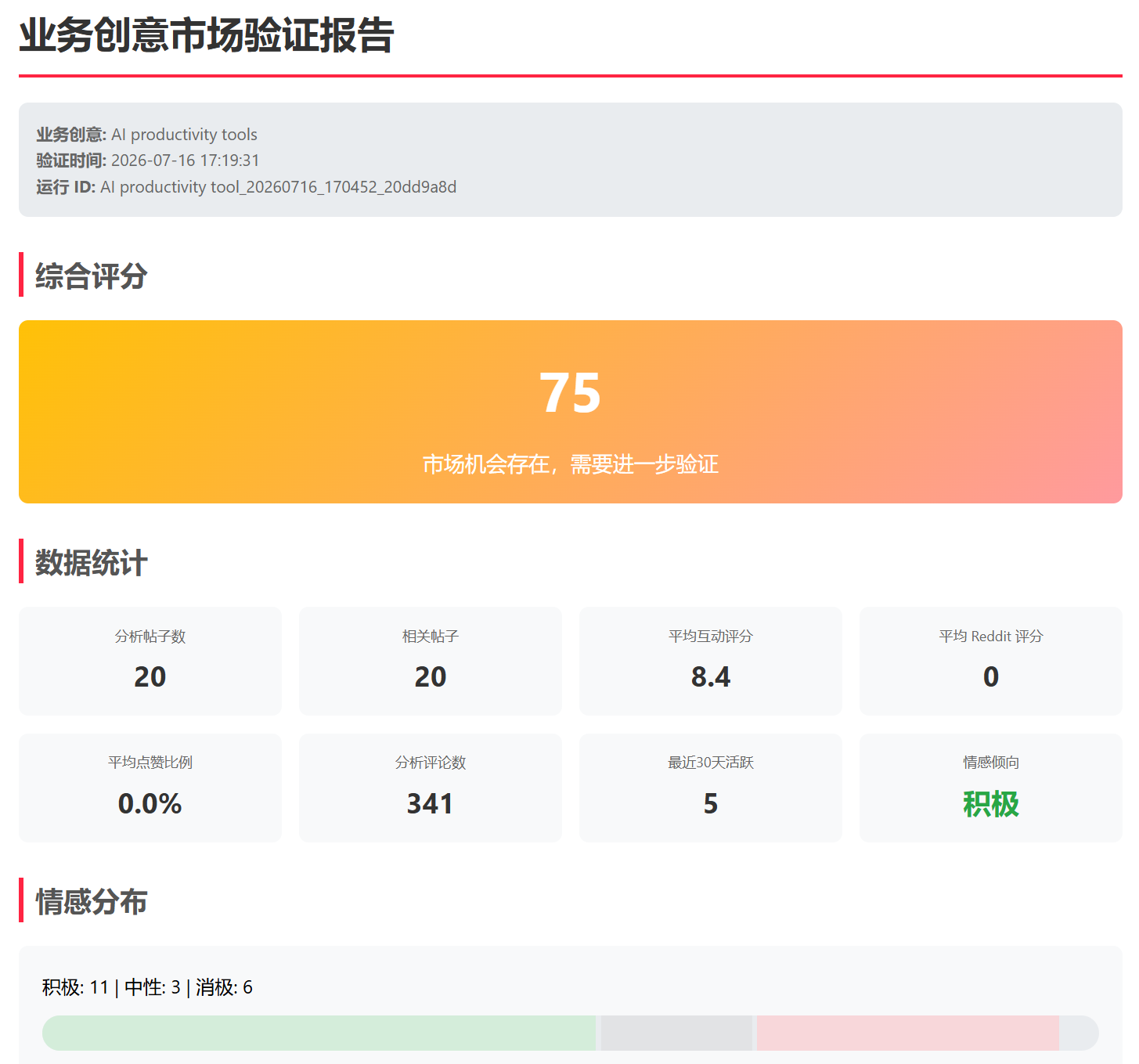The height and width of the screenshot is (1064, 1139).
Task: Click the green positive segment of sentiment bar
Action: point(319,1033)
